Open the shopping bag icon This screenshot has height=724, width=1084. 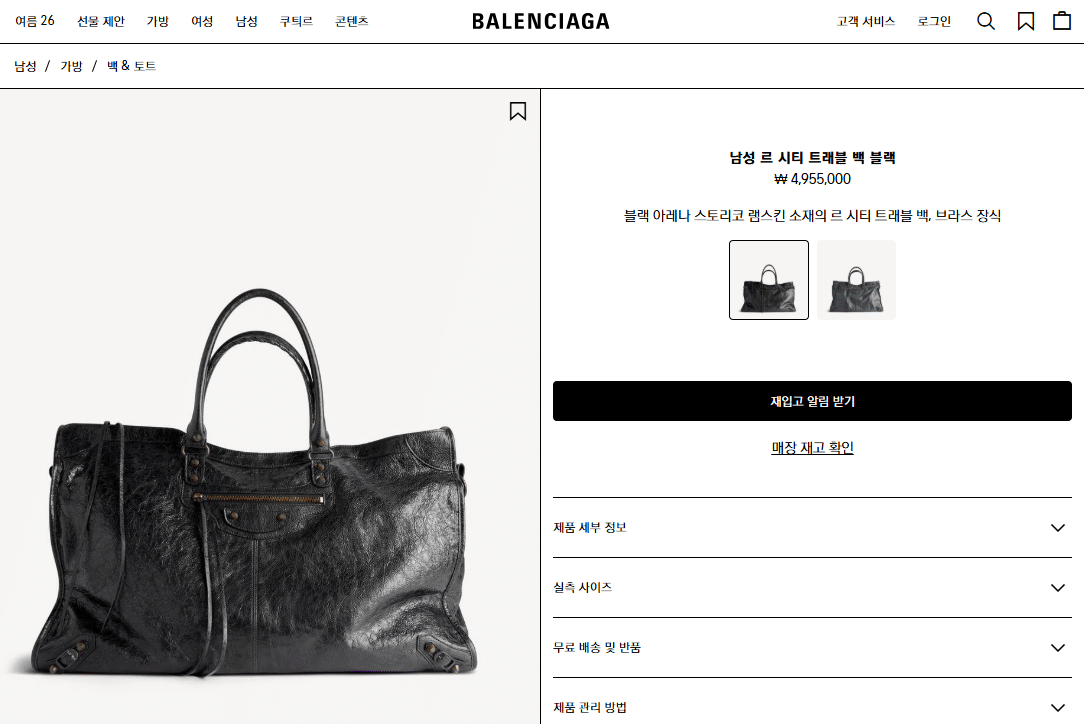click(x=1062, y=21)
